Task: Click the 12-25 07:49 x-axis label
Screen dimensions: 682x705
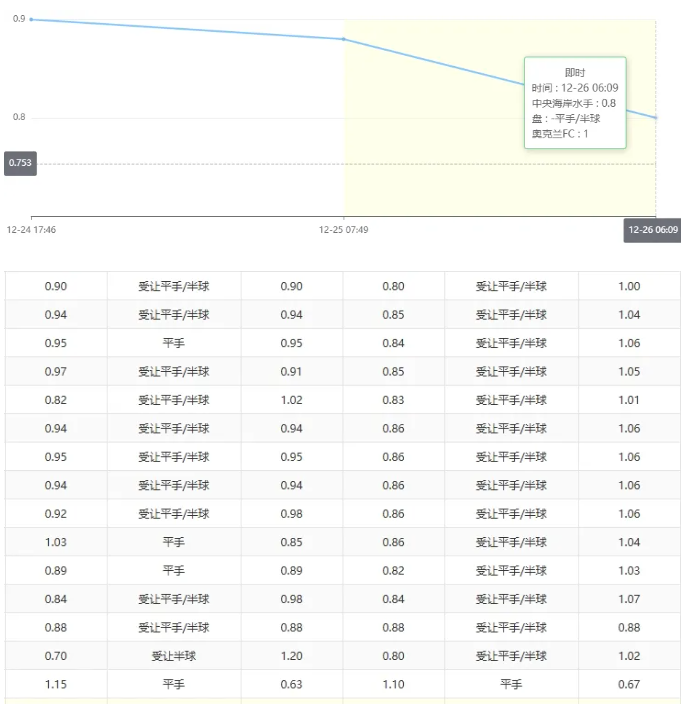Action: point(344,230)
